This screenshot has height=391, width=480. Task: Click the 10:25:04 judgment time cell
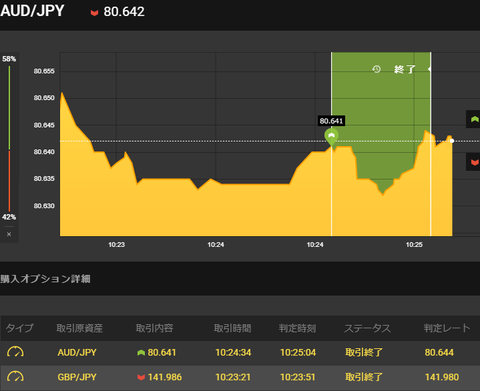tap(298, 352)
